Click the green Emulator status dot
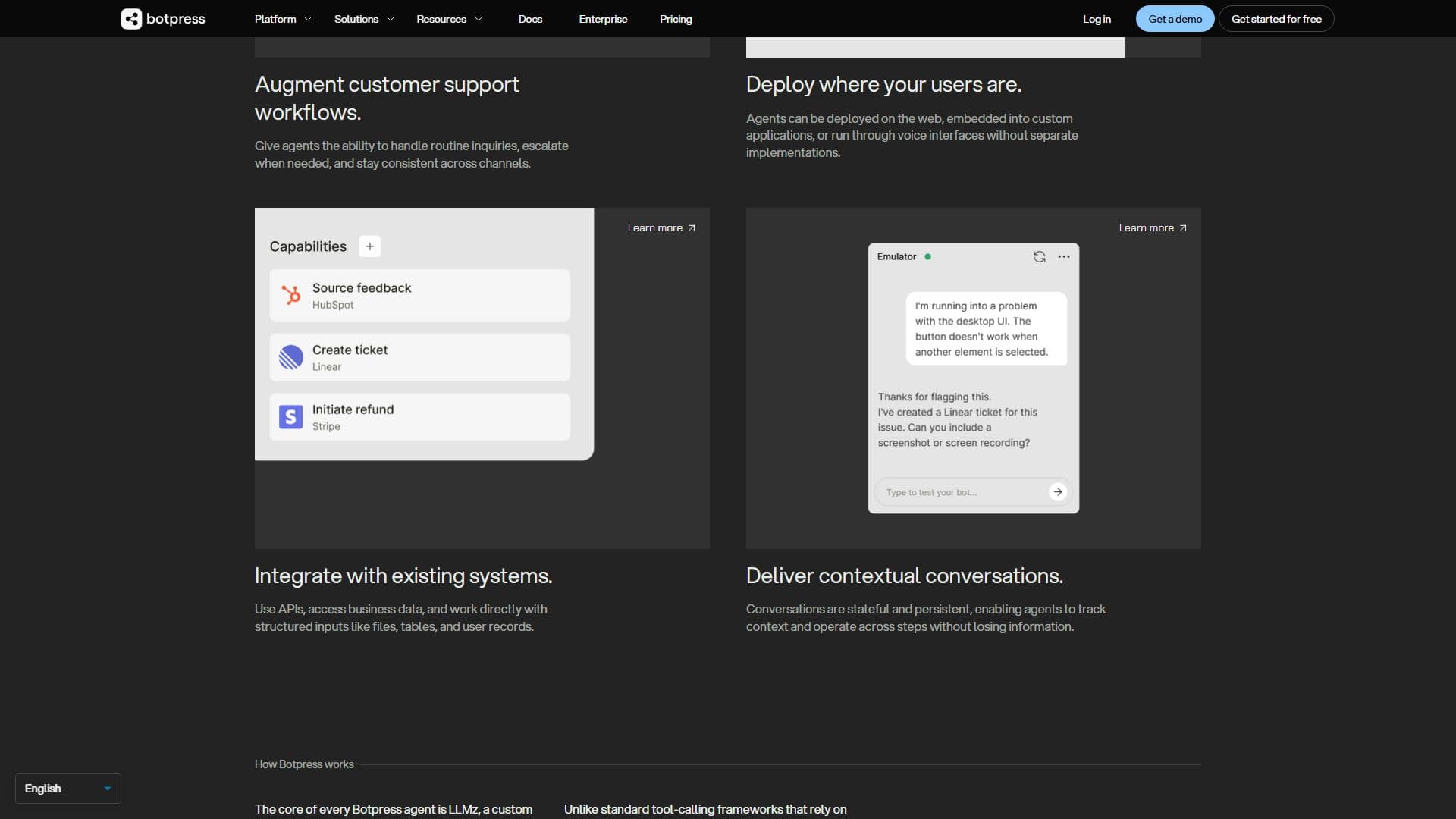The image size is (1456, 819). pyautogui.click(x=927, y=257)
